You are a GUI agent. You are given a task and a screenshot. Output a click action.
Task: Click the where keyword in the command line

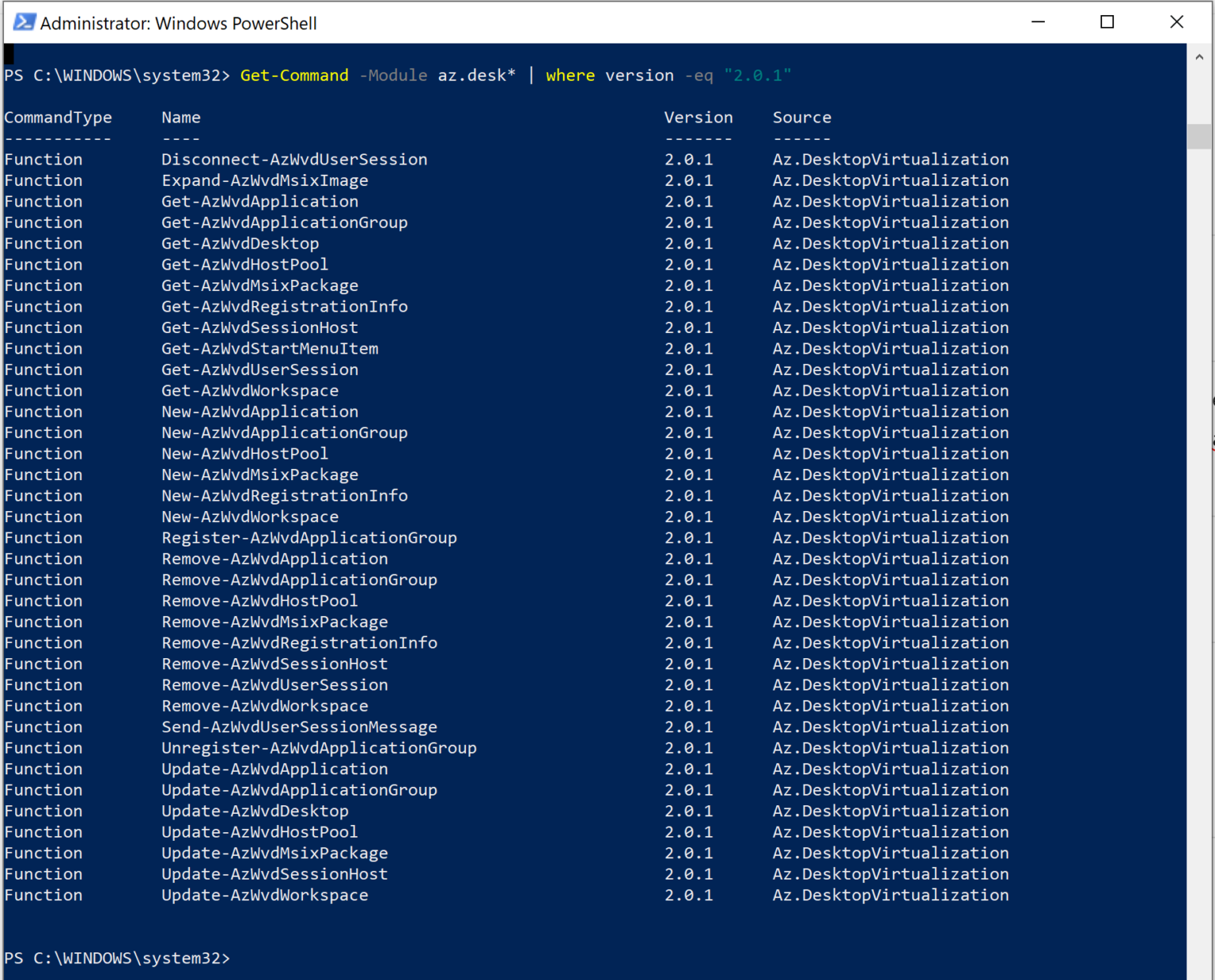[570, 75]
